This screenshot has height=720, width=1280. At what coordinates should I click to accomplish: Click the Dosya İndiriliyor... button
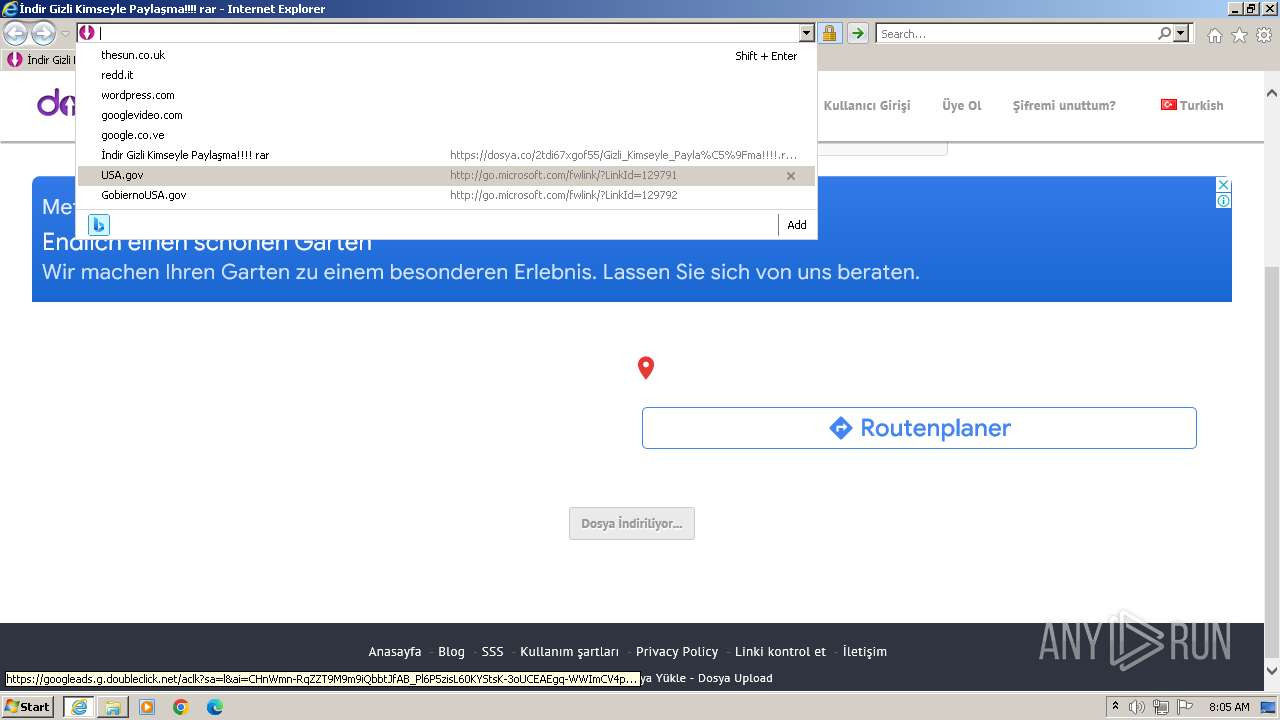[632, 523]
